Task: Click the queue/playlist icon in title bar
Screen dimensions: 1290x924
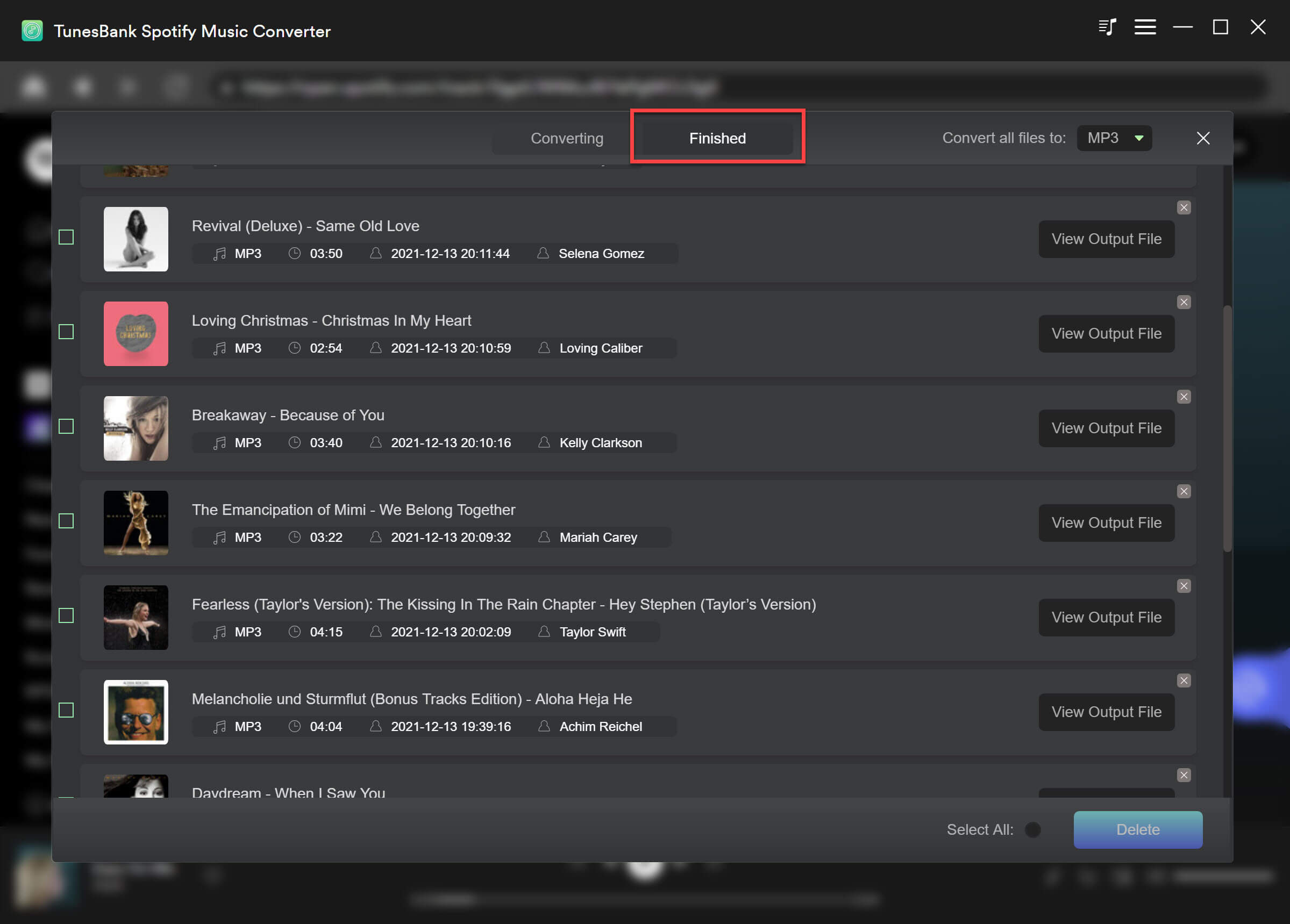Action: pos(1108,27)
